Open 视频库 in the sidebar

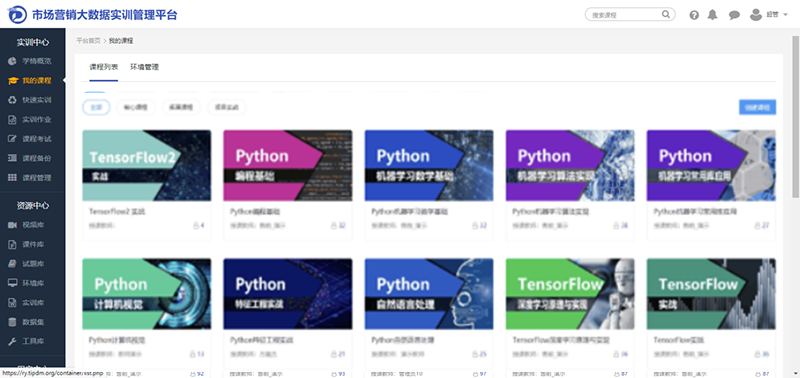coord(33,225)
